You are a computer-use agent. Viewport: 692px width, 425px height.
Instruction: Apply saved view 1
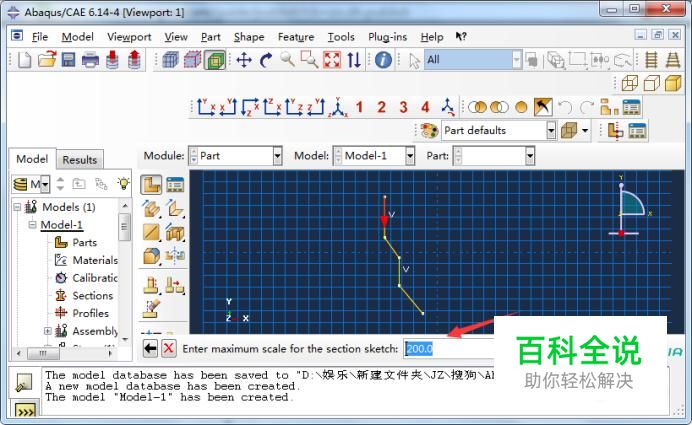point(359,107)
